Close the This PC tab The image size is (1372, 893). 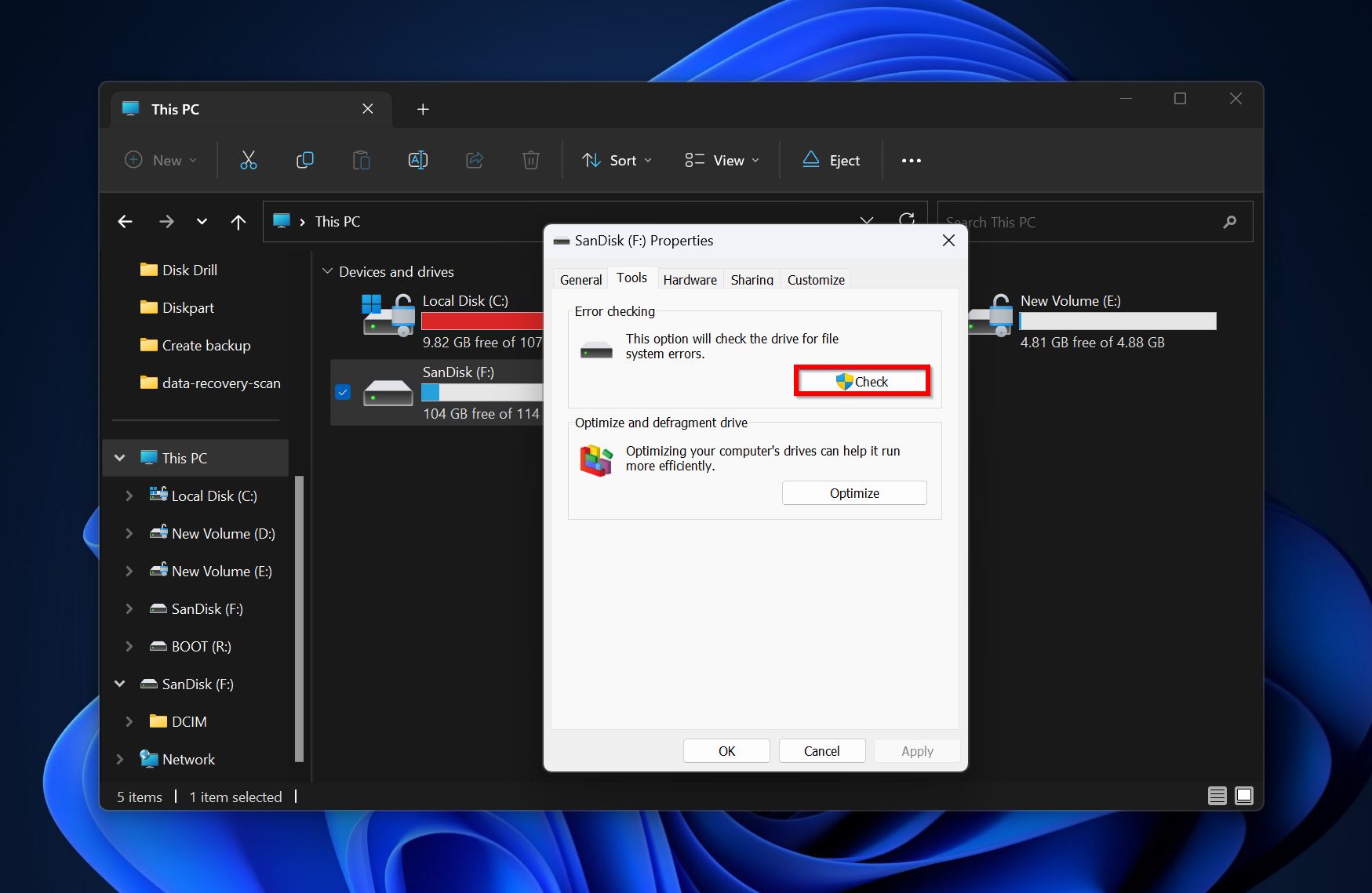point(368,109)
